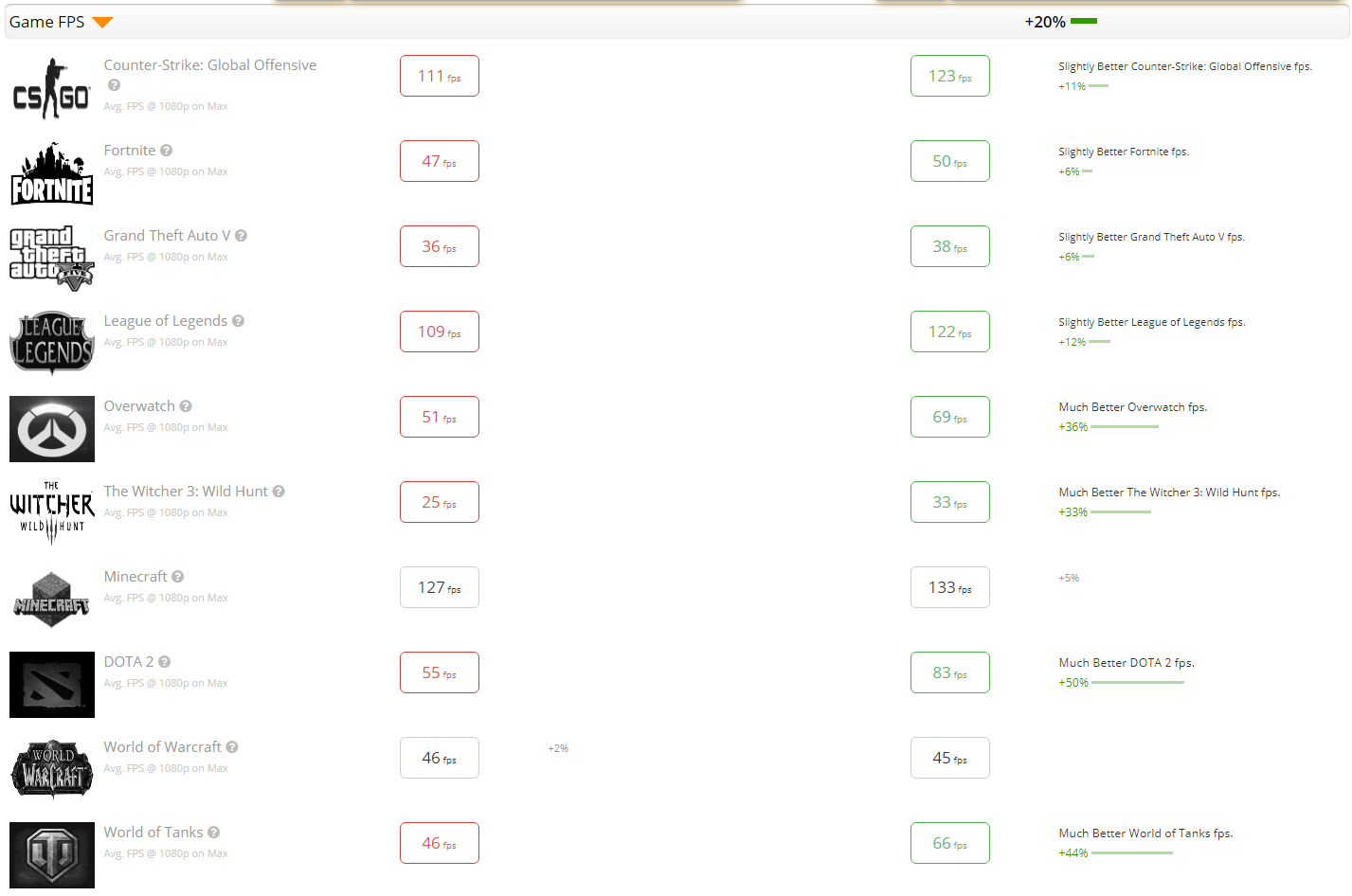
Task: Click the DOTA 2 logo thumbnail
Action: tap(52, 685)
